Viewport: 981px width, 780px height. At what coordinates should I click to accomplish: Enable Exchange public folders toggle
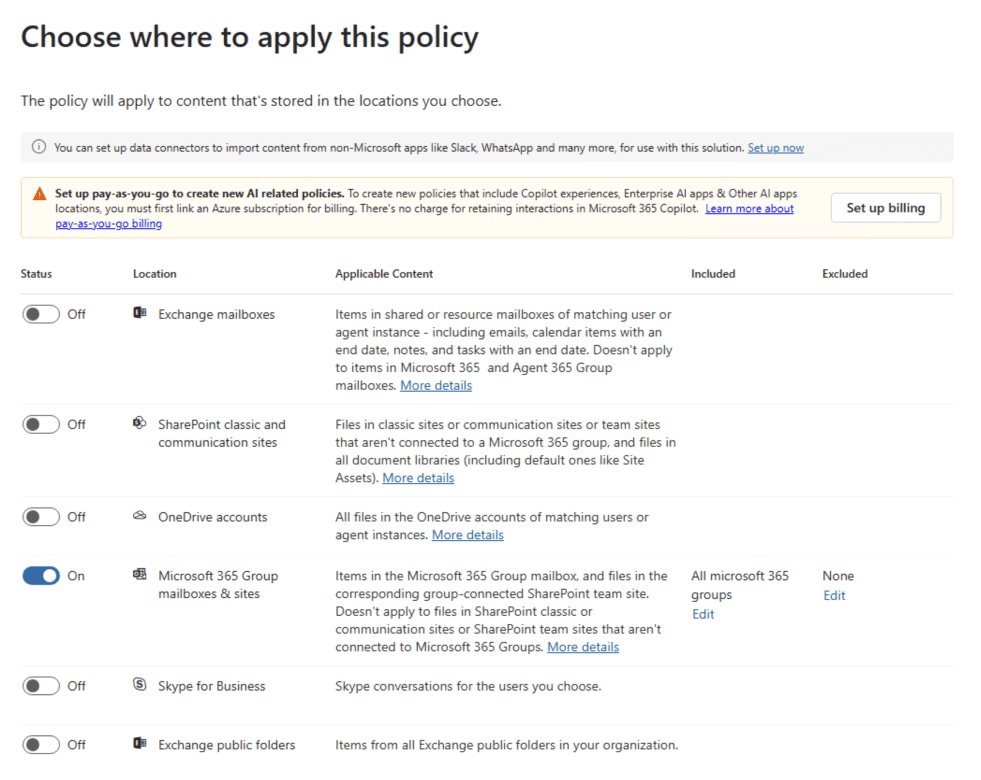(41, 745)
